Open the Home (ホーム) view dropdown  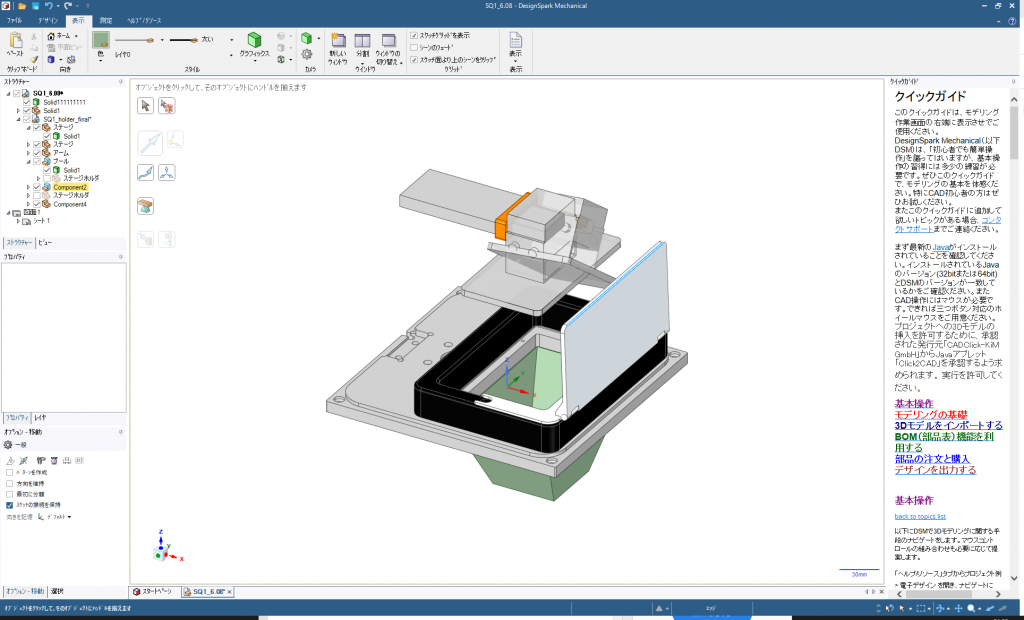pyautogui.click(x=75, y=36)
